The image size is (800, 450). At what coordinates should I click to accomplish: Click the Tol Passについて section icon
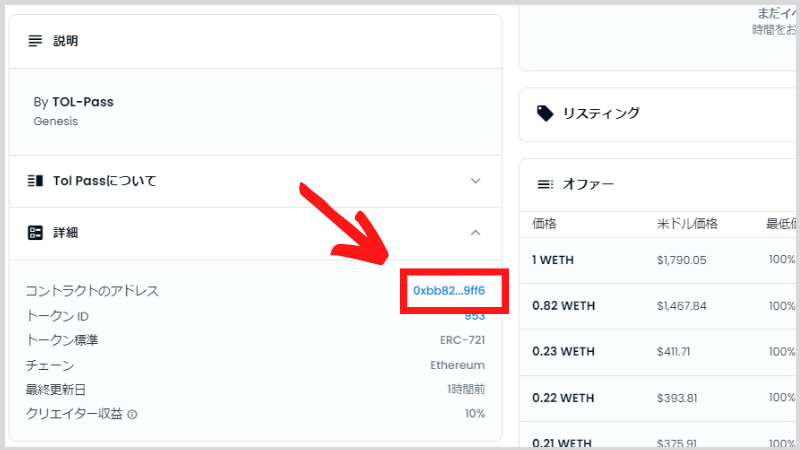(x=35, y=181)
